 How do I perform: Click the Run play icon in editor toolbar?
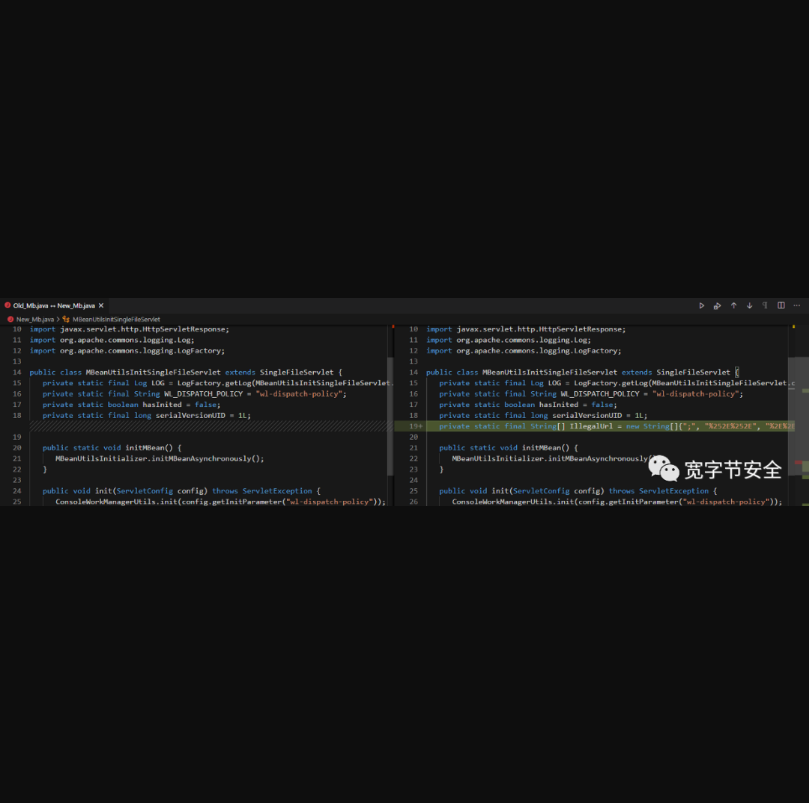702,306
